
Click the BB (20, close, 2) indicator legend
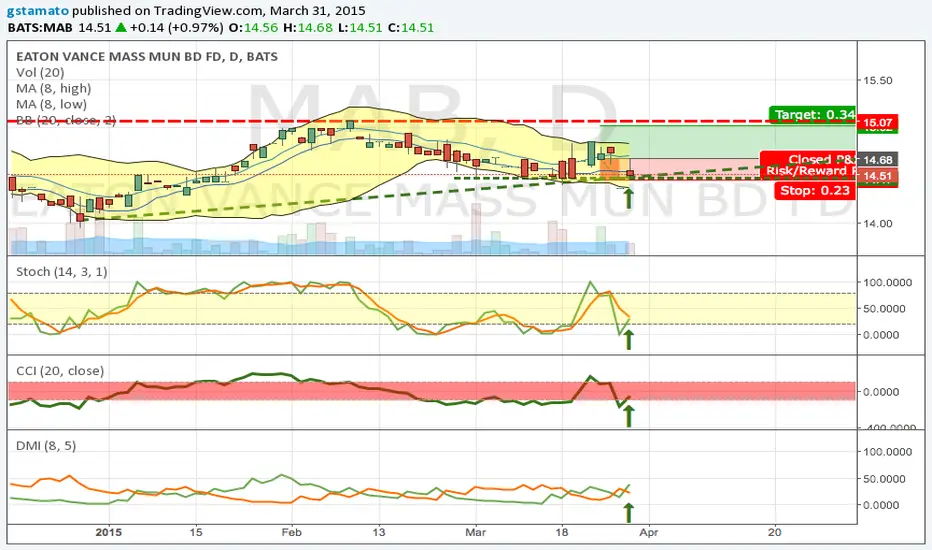tap(66, 120)
